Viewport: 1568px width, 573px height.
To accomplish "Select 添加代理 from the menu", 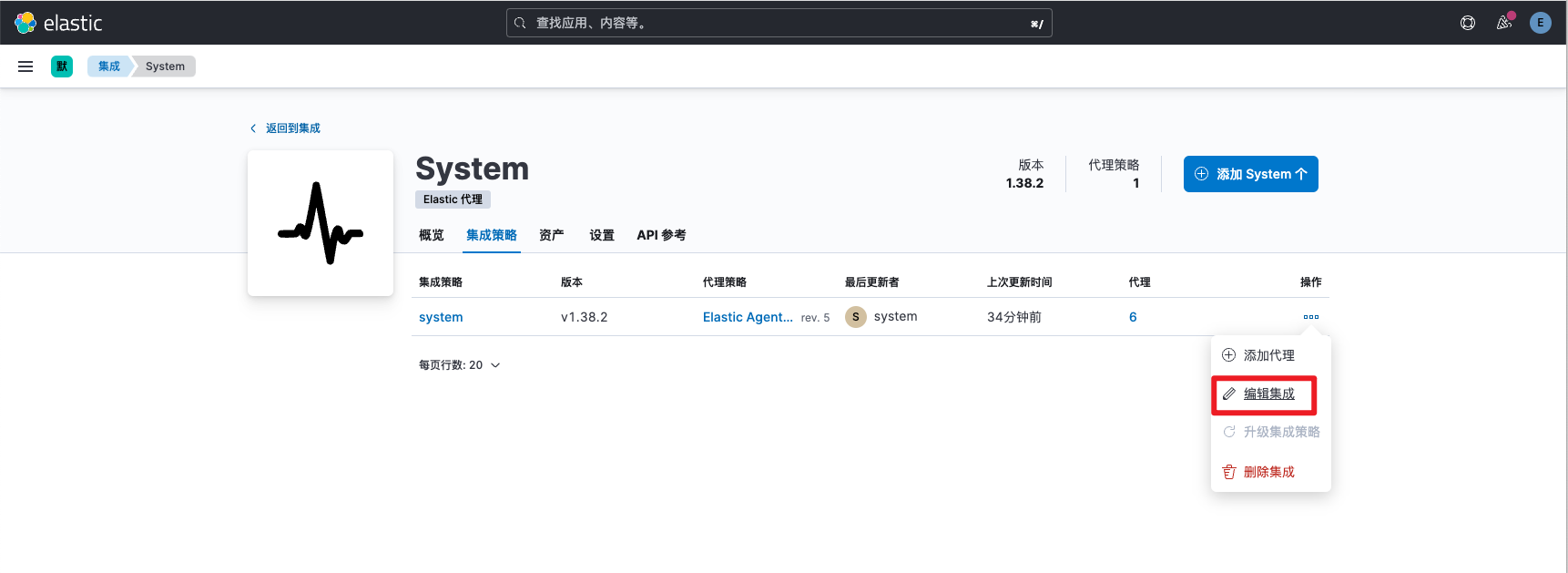I will (x=1271, y=355).
